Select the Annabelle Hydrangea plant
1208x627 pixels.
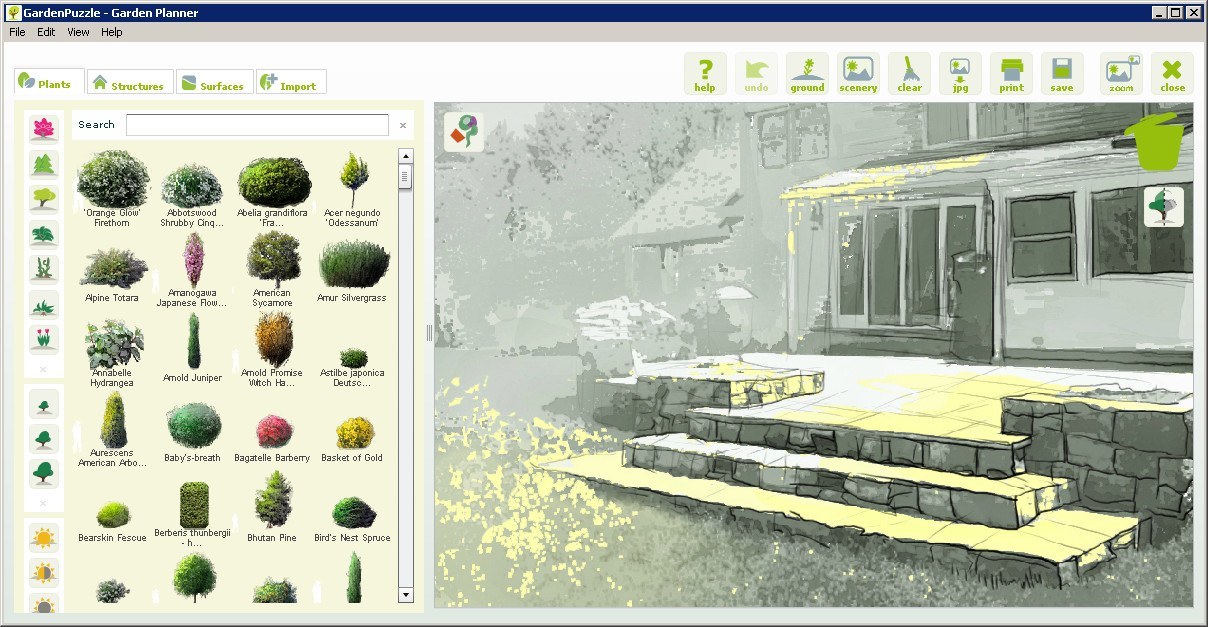[x=112, y=354]
